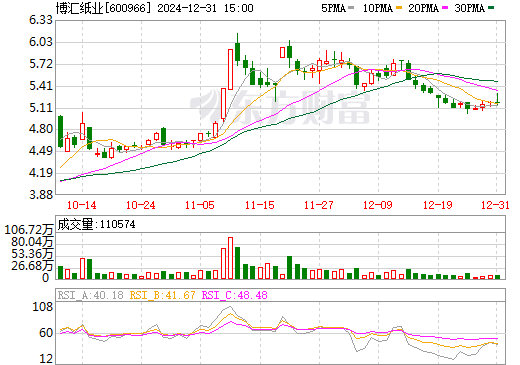520x365 pixels.
Task: Click the 80.04万 volume axis label
Action: (32, 242)
